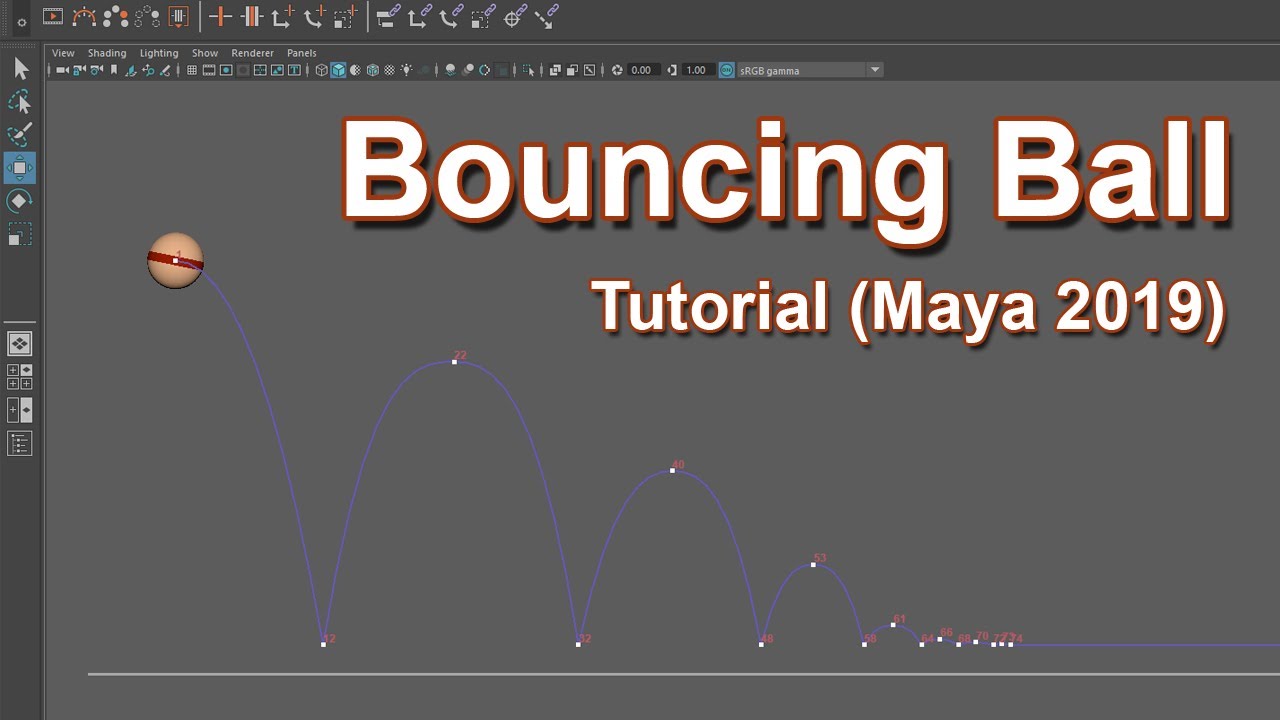Activate the Paint Selection tool
1280x720 pixels.
[20, 134]
